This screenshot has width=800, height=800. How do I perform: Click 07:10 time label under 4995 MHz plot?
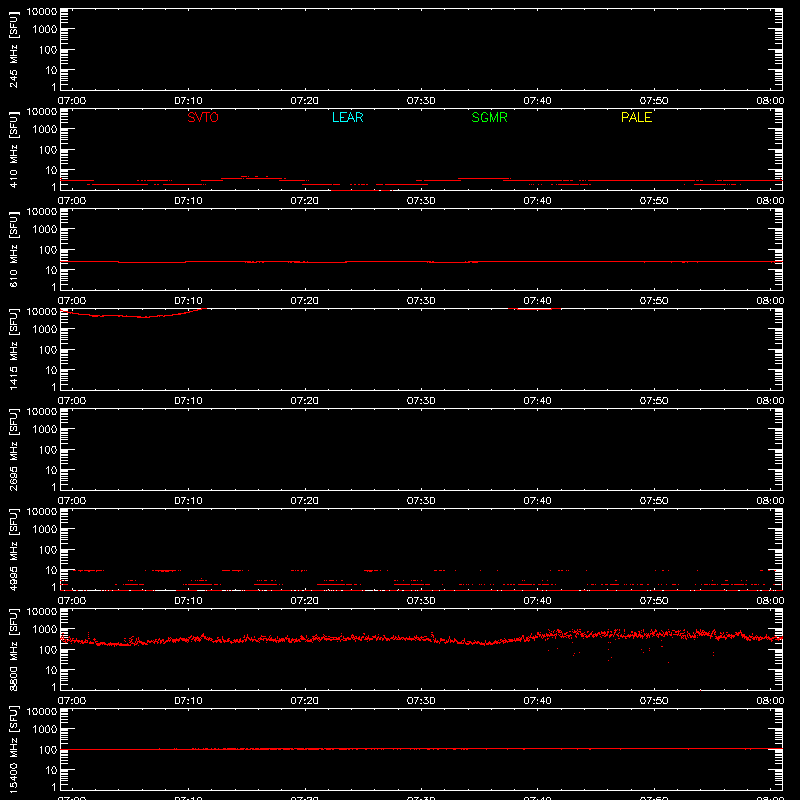pos(188,601)
